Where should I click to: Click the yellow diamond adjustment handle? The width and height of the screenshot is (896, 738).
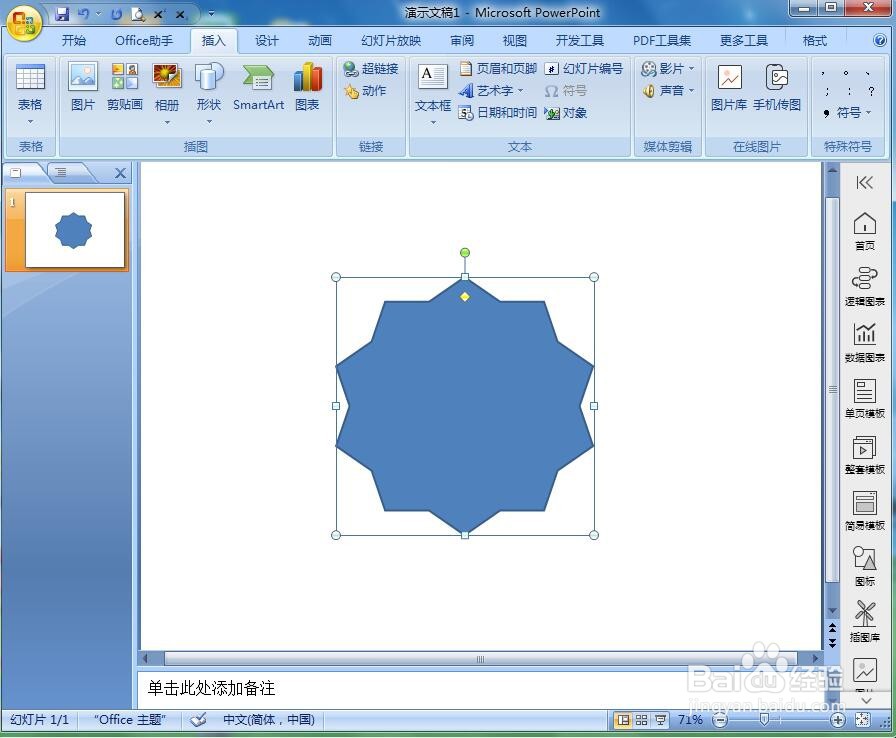coord(465,296)
